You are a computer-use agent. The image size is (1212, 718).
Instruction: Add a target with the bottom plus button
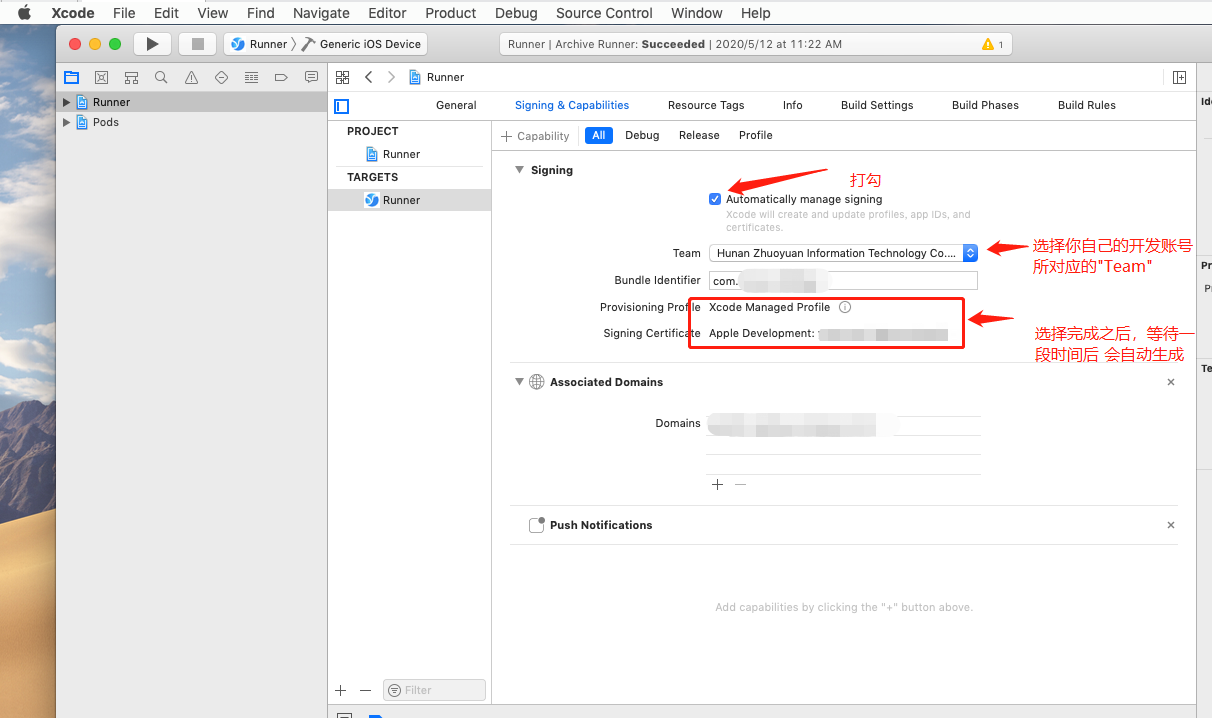coord(341,690)
